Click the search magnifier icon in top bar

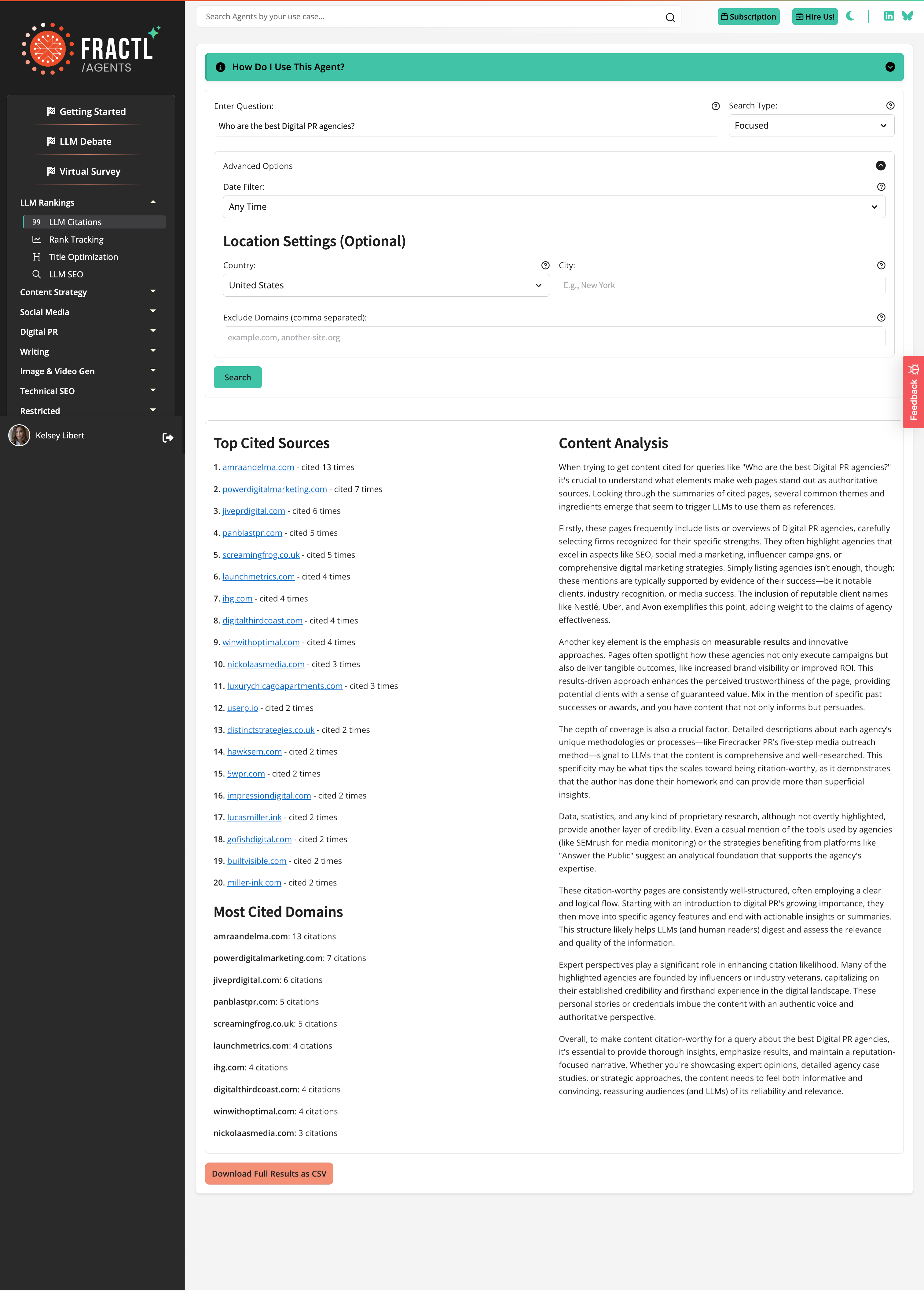pyautogui.click(x=670, y=17)
